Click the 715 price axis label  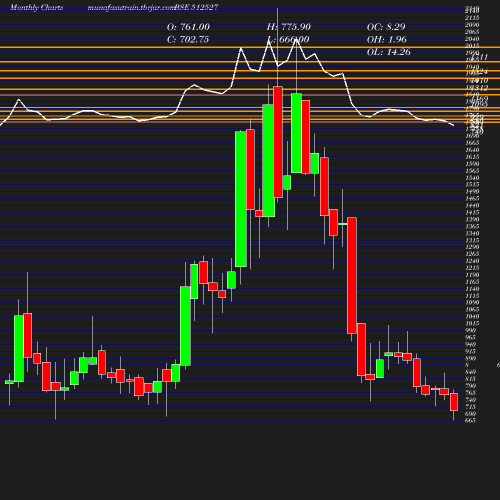pos(470,407)
